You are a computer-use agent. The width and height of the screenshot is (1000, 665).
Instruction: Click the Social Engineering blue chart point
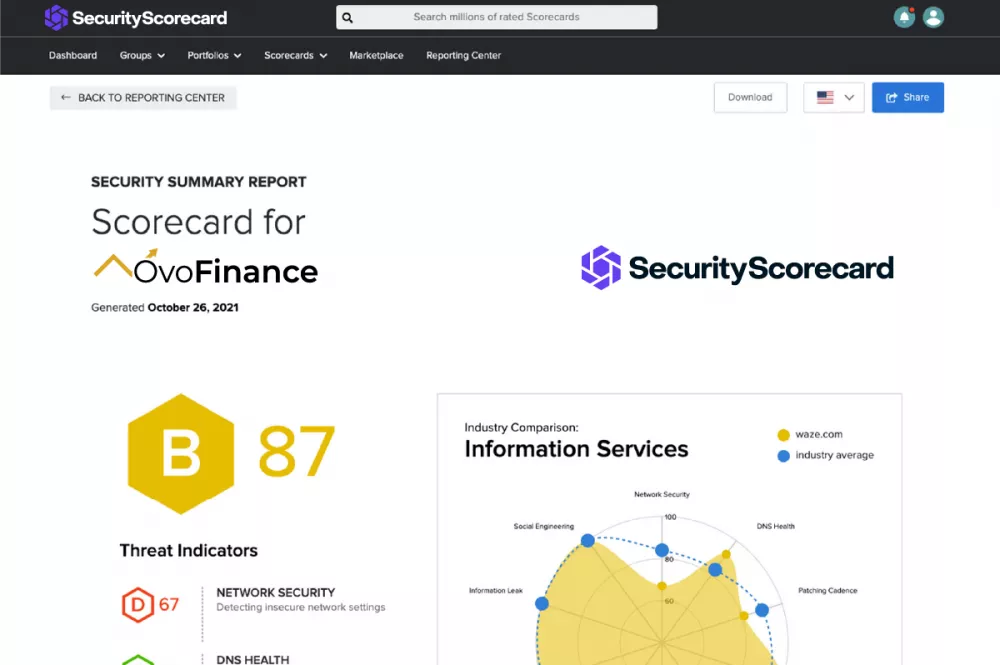point(588,541)
